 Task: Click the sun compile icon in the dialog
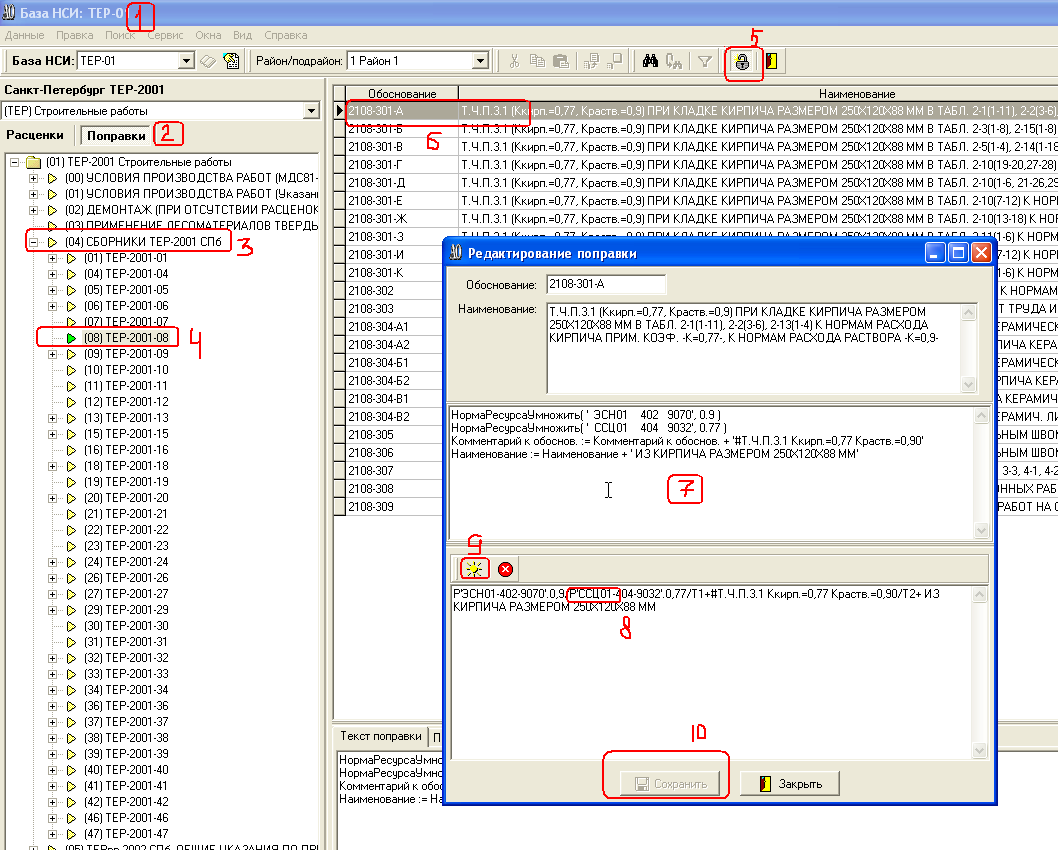coord(474,569)
